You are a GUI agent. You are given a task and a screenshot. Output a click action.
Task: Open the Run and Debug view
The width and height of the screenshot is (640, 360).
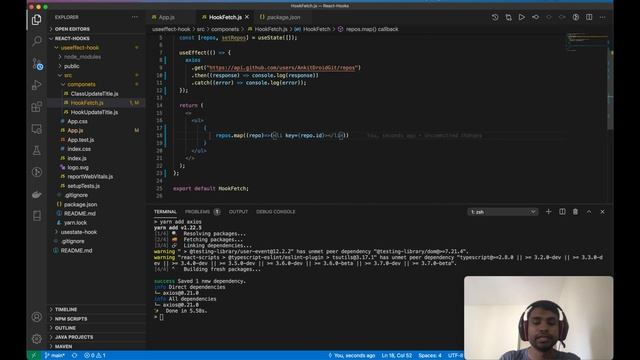37,85
